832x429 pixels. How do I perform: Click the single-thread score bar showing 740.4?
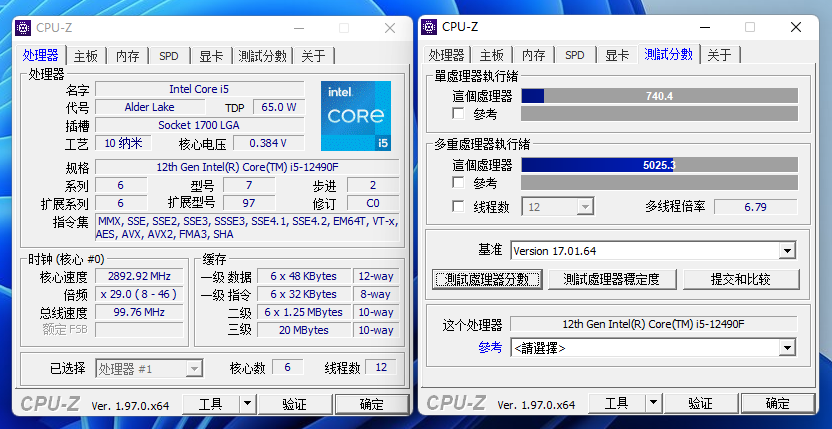660,96
